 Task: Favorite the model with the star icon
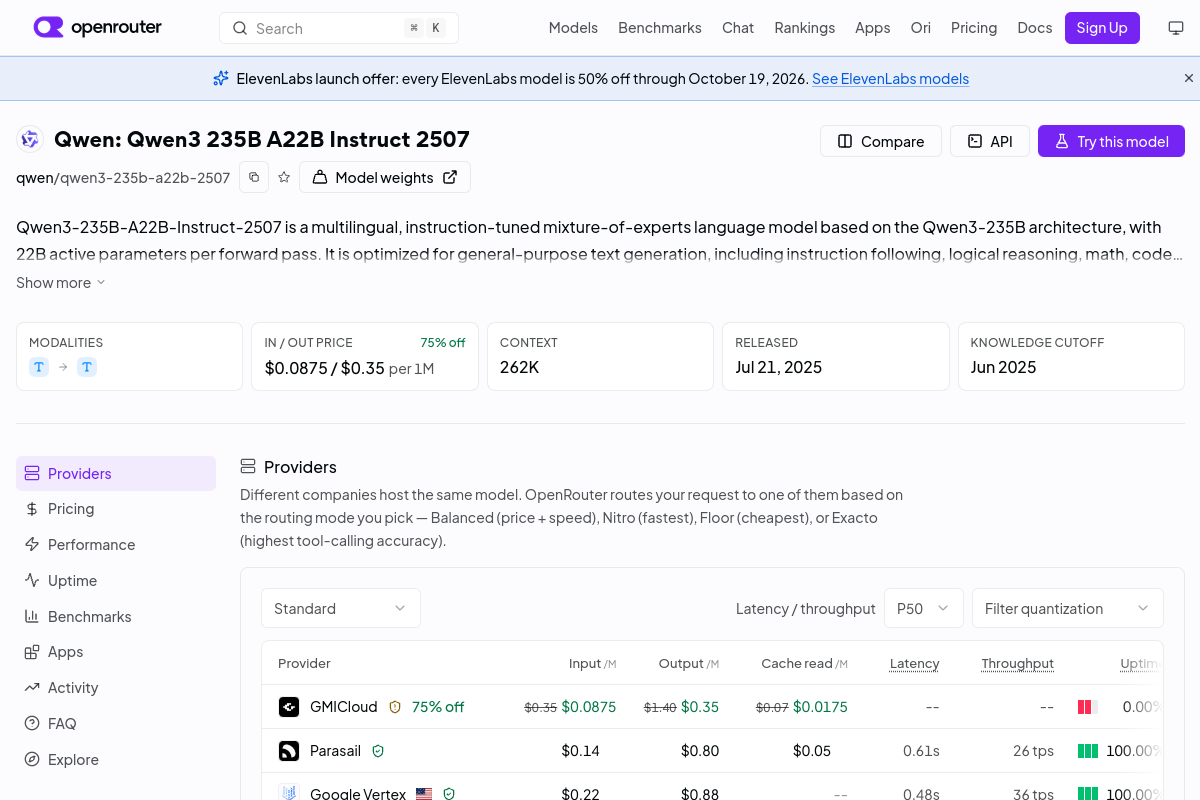pyautogui.click(x=284, y=177)
